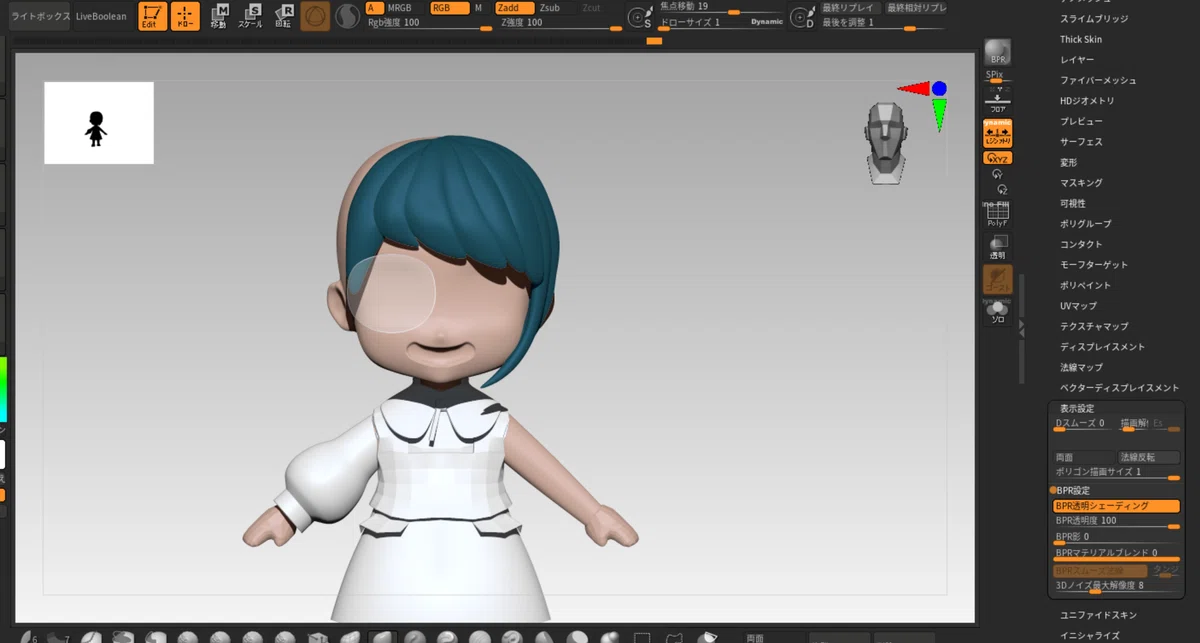Image resolution: width=1200 pixels, height=643 pixels.
Task: Adjust 3Dノイズ最大解像度 slider
Action: [x=1117, y=586]
